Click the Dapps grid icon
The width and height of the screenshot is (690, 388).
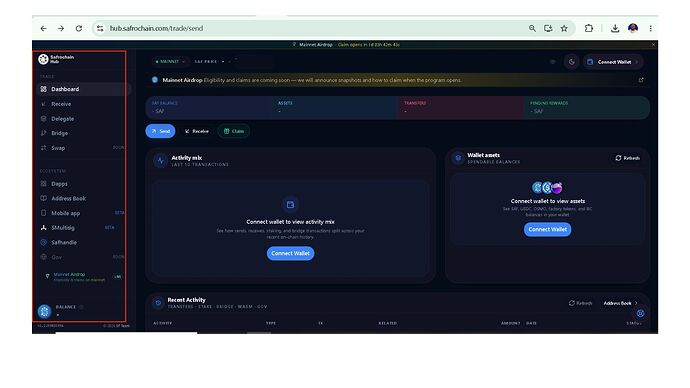pyautogui.click(x=44, y=184)
